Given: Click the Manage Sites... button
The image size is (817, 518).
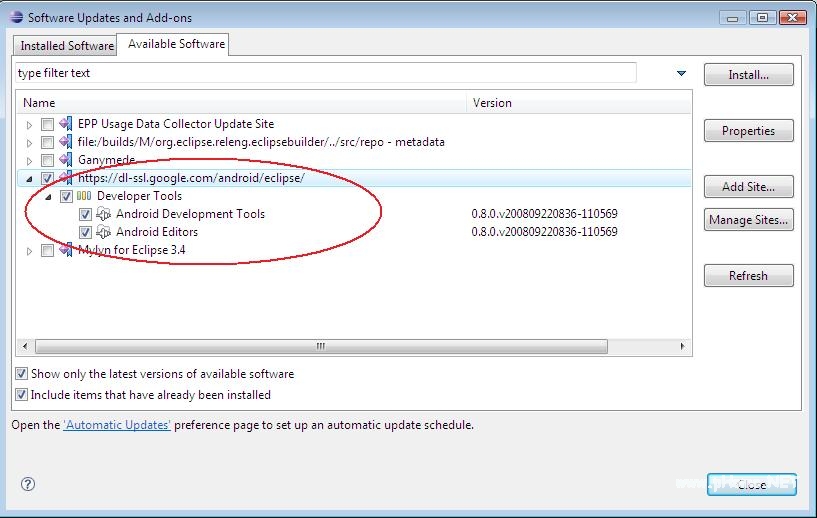Looking at the screenshot, I should tap(748, 220).
